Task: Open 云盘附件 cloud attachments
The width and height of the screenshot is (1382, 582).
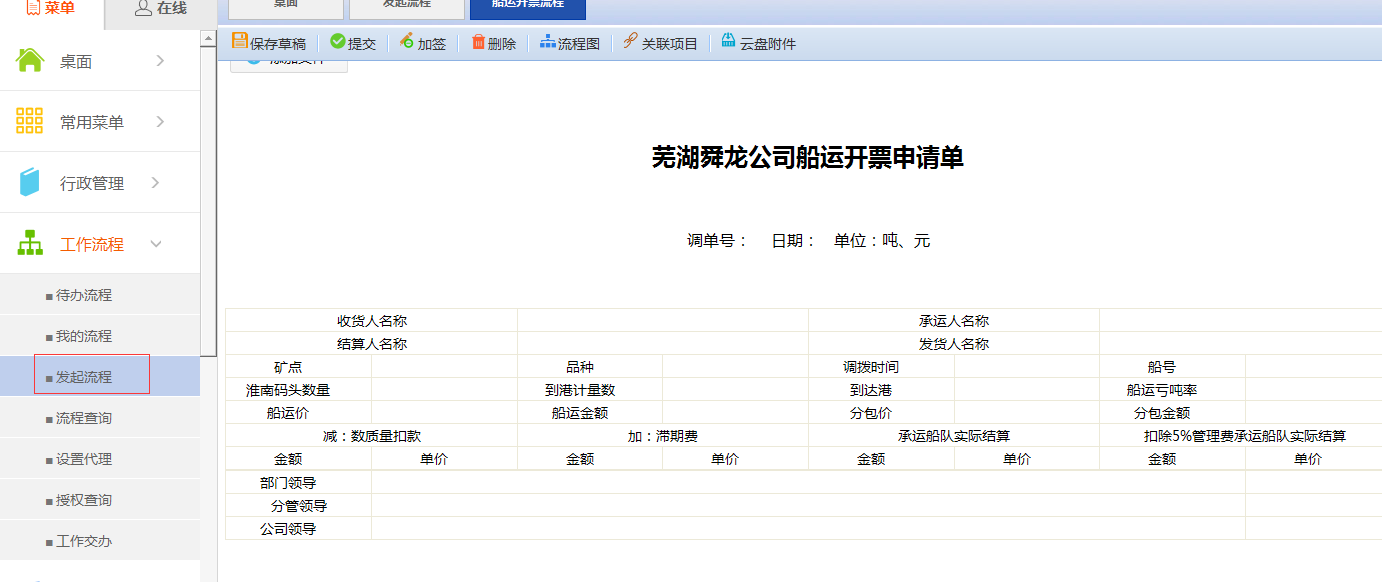Action: pyautogui.click(x=758, y=43)
